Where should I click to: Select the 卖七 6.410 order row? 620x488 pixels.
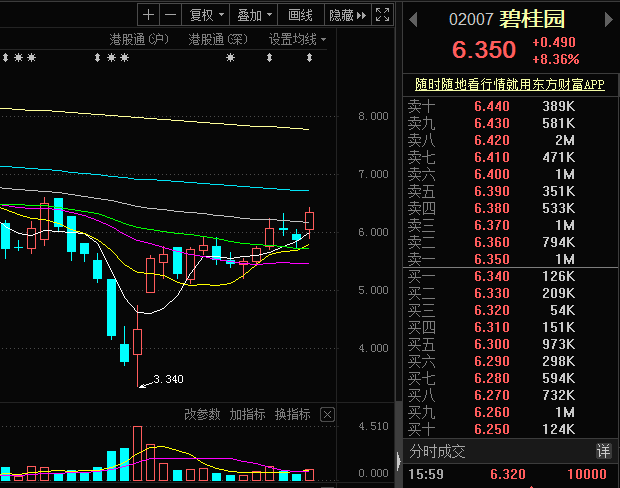pyautogui.click(x=510, y=157)
